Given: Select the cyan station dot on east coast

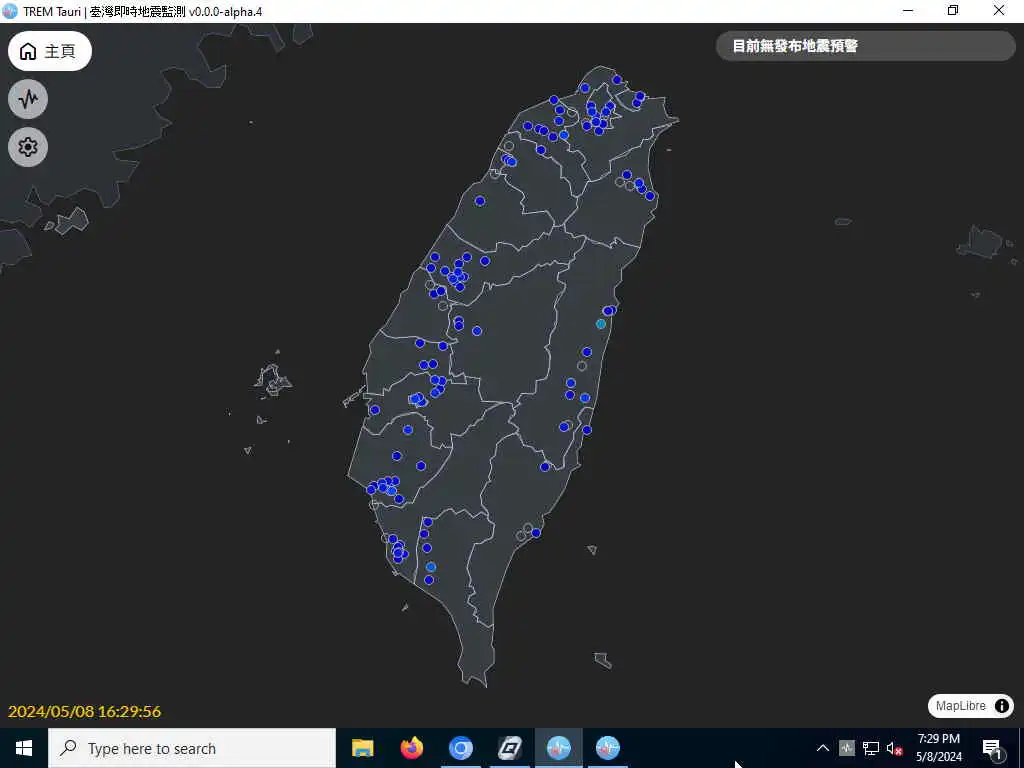Looking at the screenshot, I should (x=601, y=324).
